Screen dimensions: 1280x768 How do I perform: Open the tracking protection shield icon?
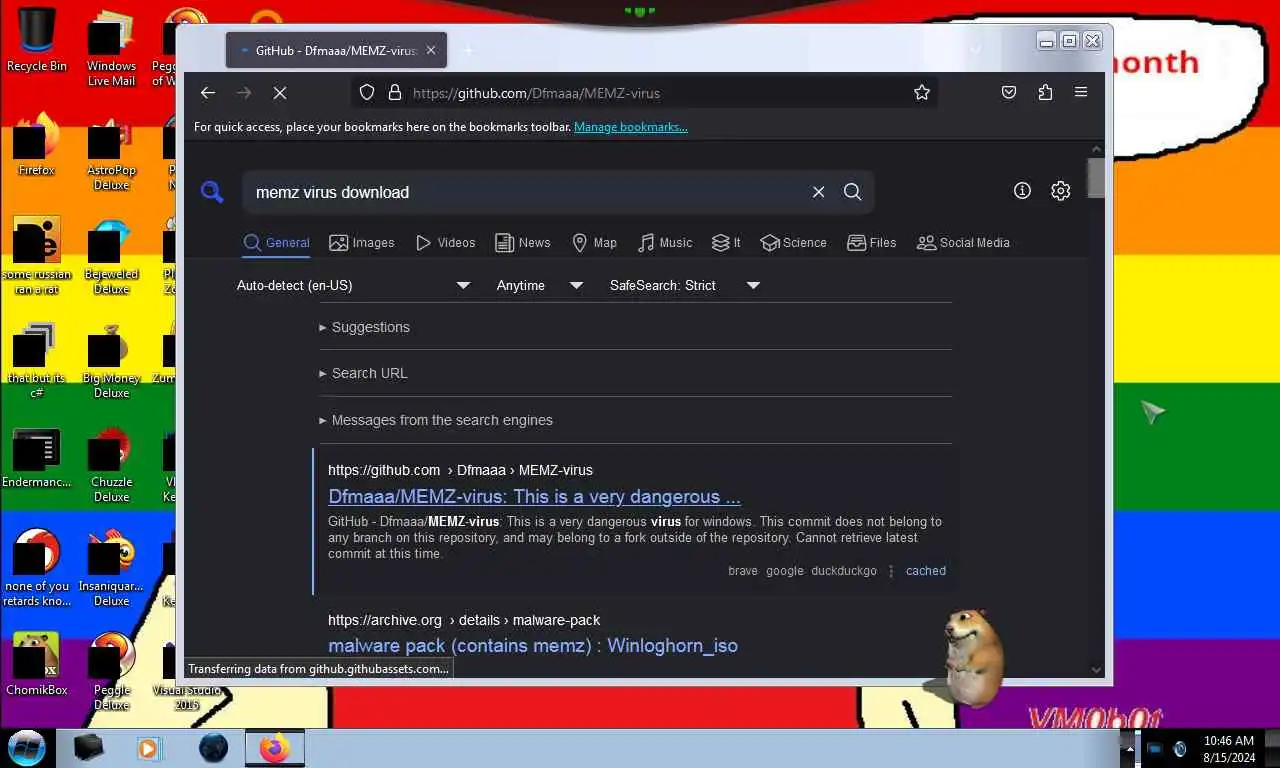click(367, 92)
